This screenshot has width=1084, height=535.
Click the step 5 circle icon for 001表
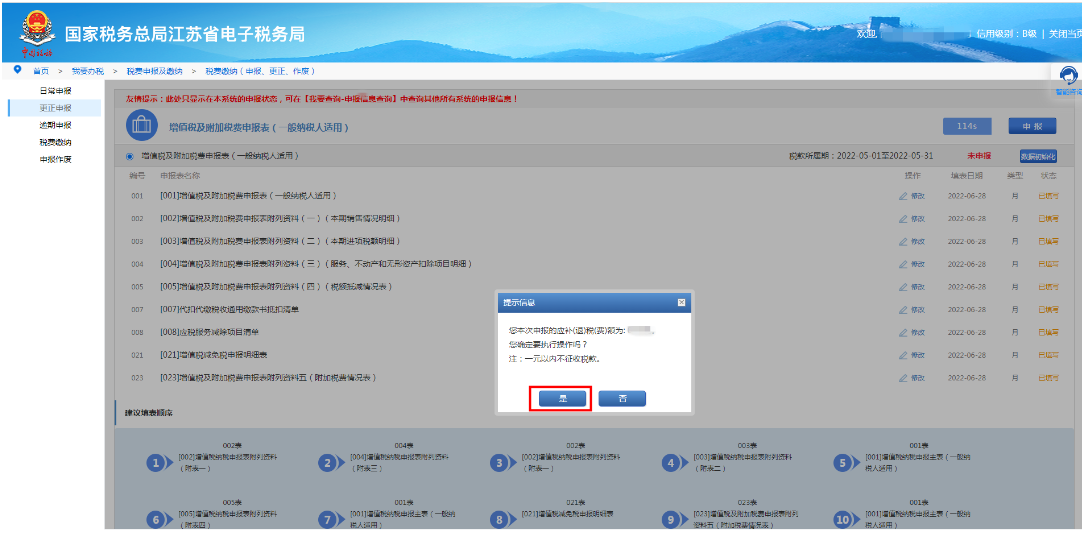point(843,462)
